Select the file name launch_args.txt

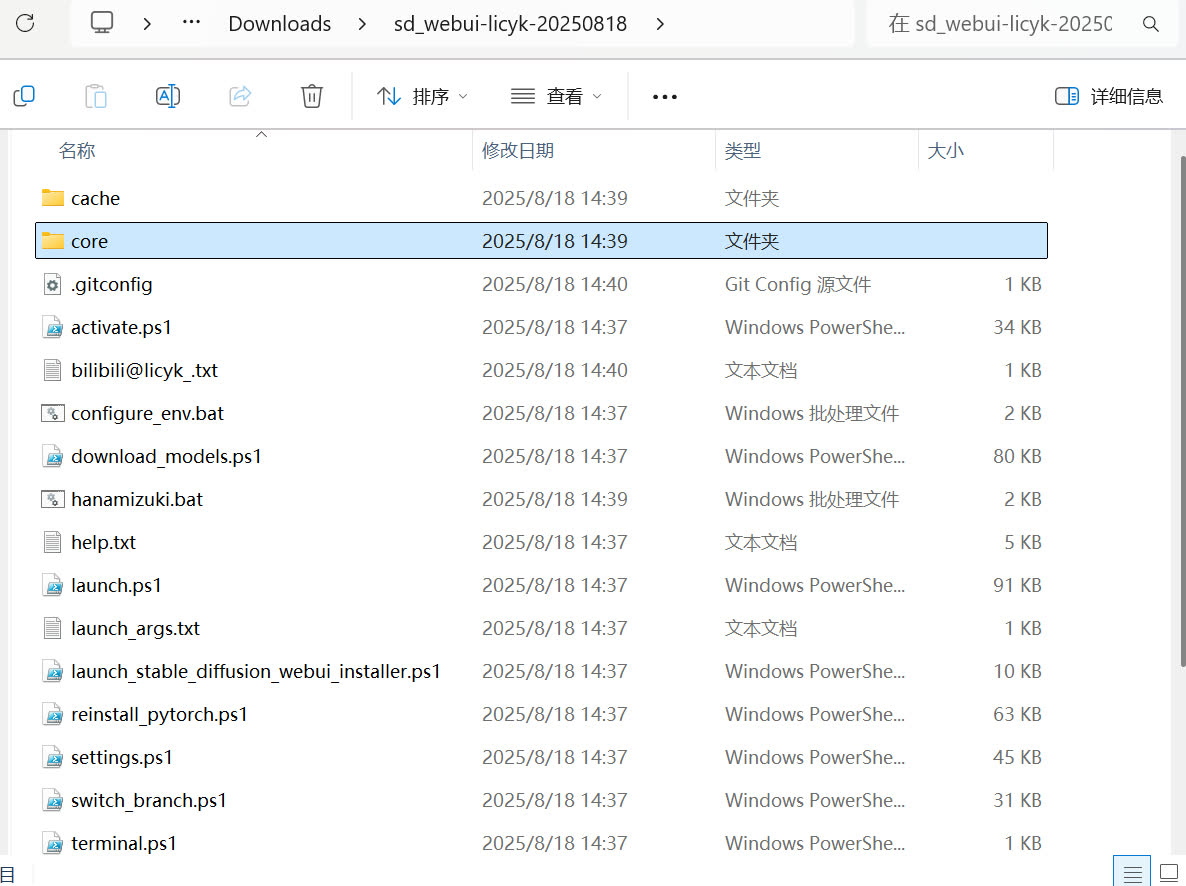click(135, 629)
